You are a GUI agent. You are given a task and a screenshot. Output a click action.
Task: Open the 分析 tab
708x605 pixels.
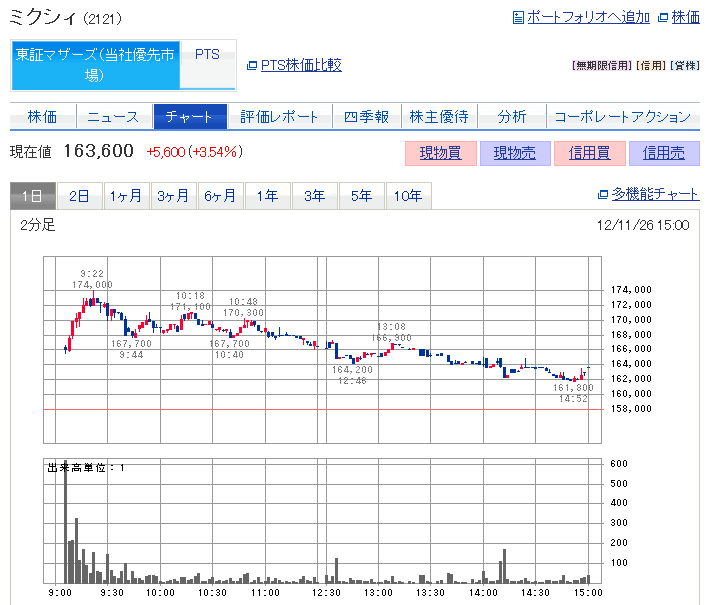pyautogui.click(x=511, y=117)
